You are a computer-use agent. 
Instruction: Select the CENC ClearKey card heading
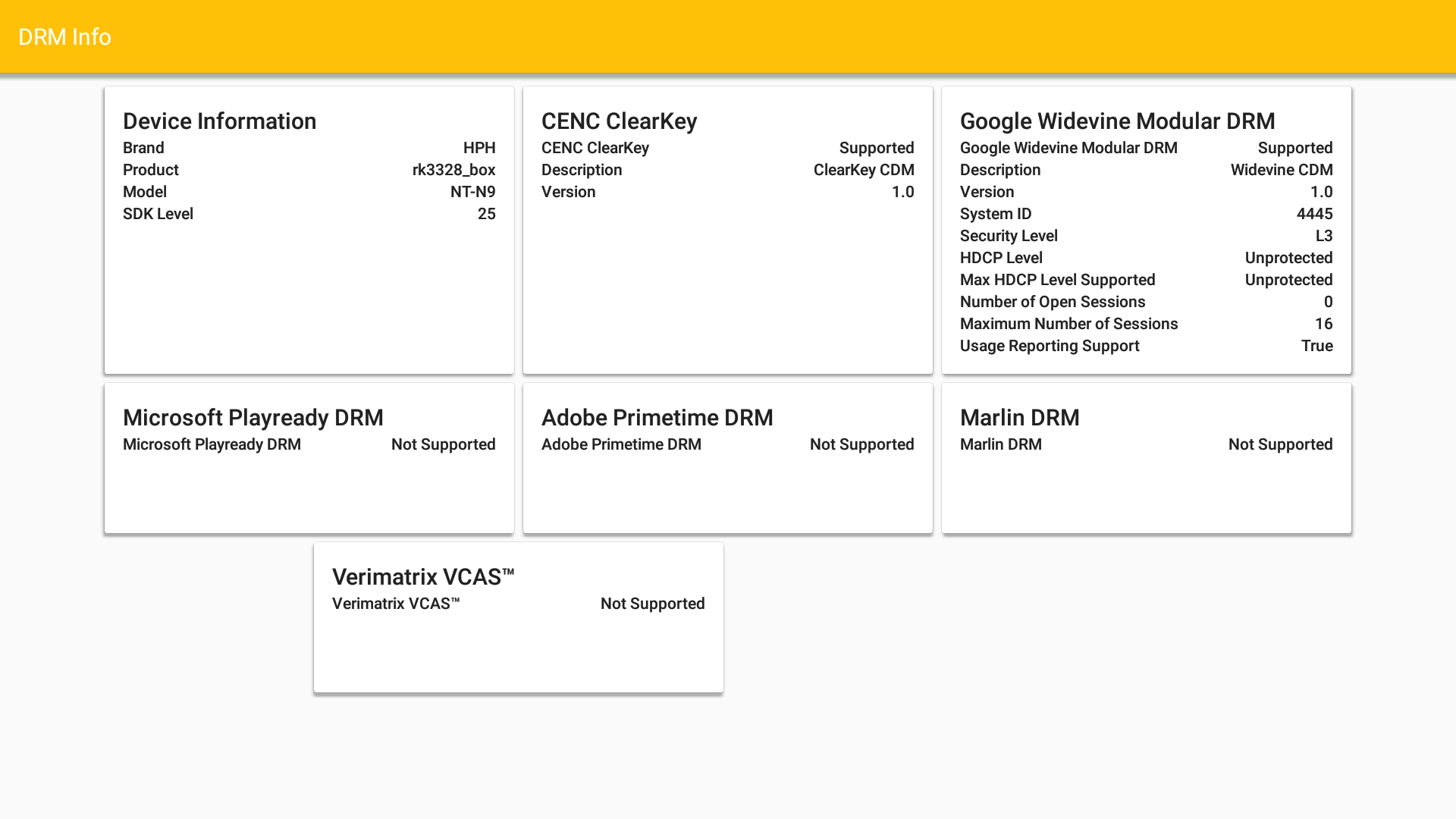click(x=619, y=121)
